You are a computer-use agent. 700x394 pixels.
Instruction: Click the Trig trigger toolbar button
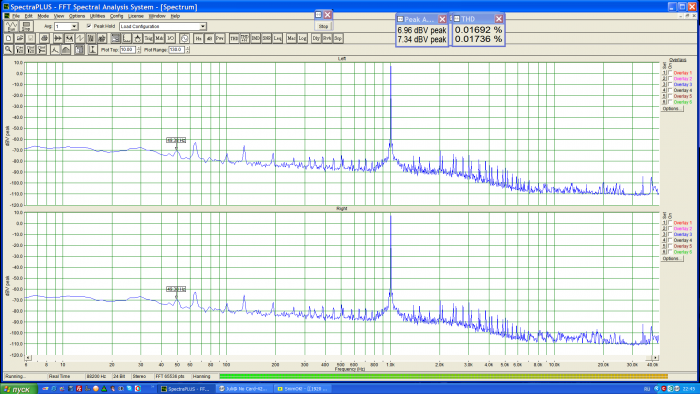[x=148, y=38]
